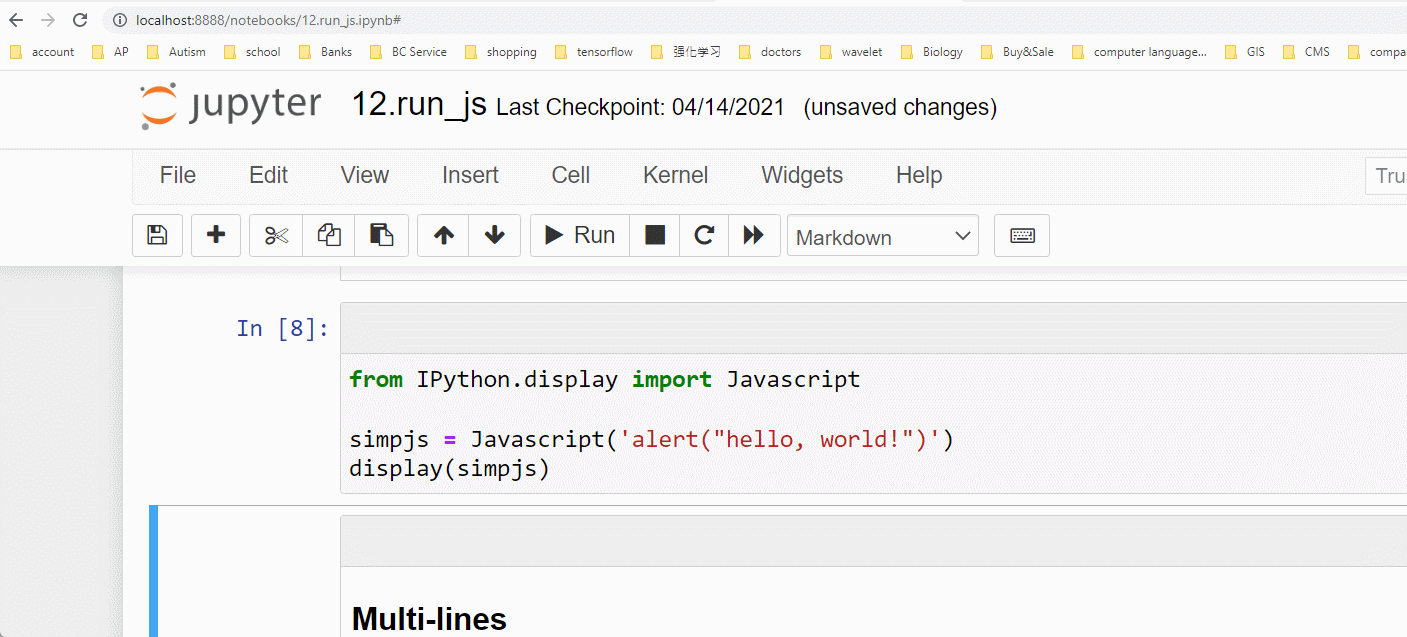Interrupt the kernel with stop icon
The image size is (1407, 637).
[x=654, y=236]
